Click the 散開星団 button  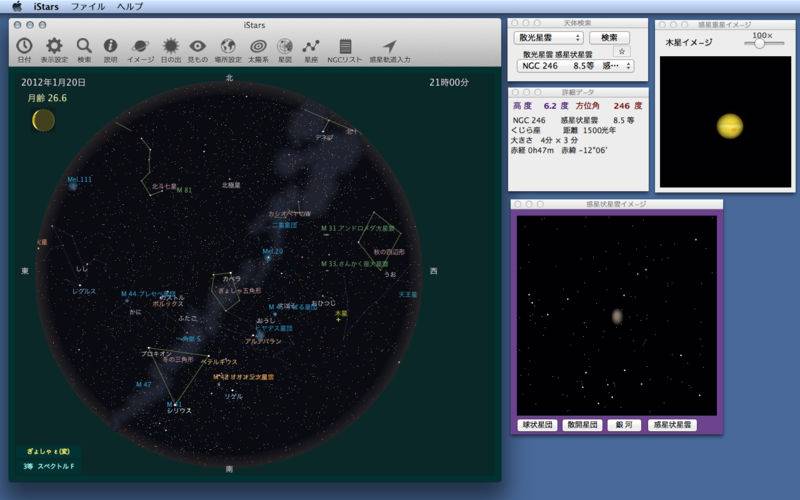pos(583,424)
